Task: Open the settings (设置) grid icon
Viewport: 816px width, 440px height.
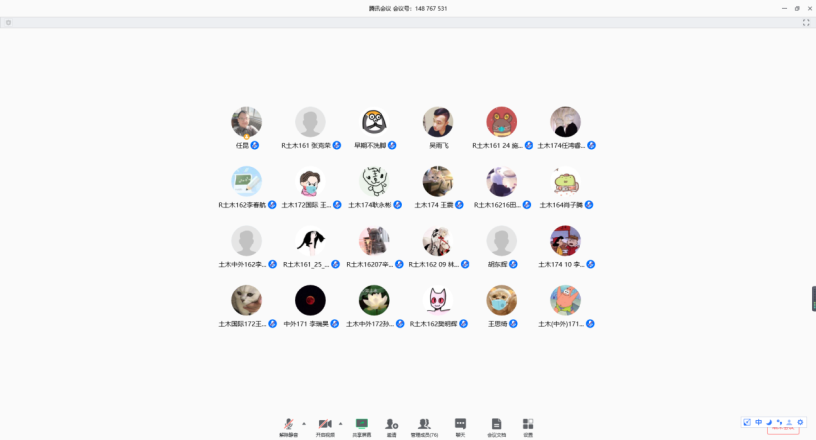Action: 528,425
